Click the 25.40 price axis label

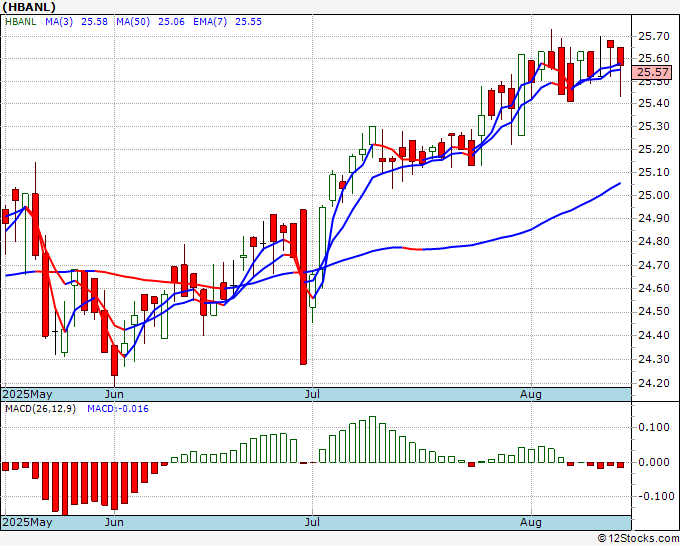tap(654, 104)
